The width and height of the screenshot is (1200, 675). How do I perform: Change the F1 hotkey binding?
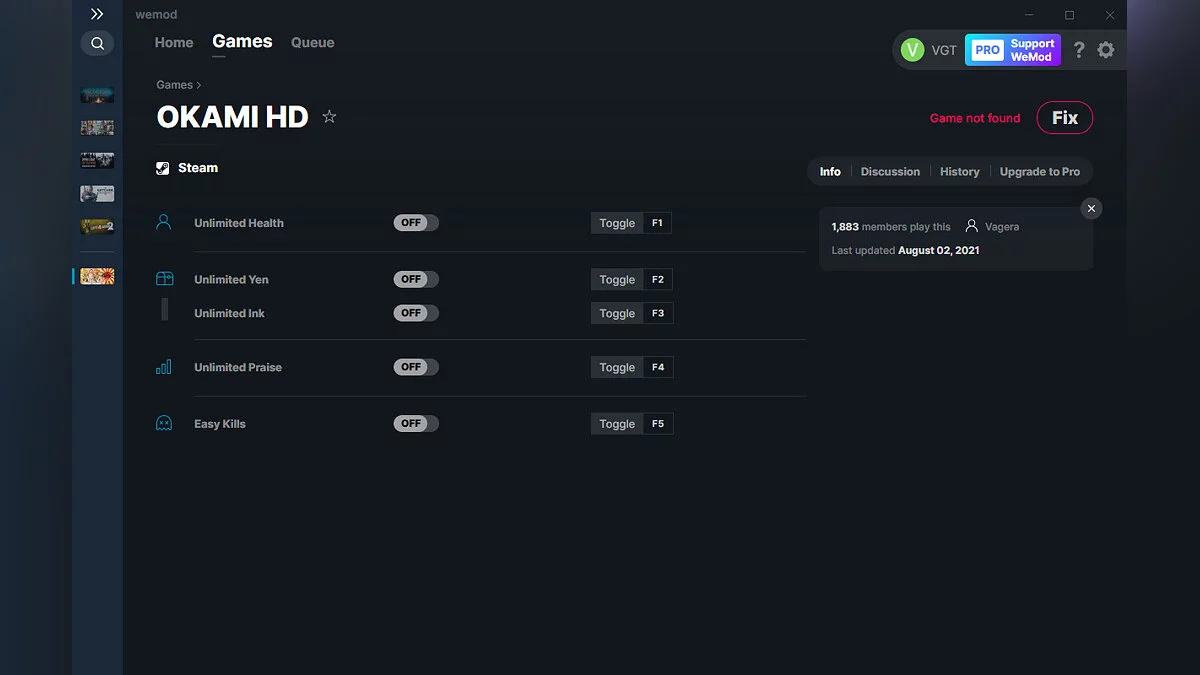point(658,223)
